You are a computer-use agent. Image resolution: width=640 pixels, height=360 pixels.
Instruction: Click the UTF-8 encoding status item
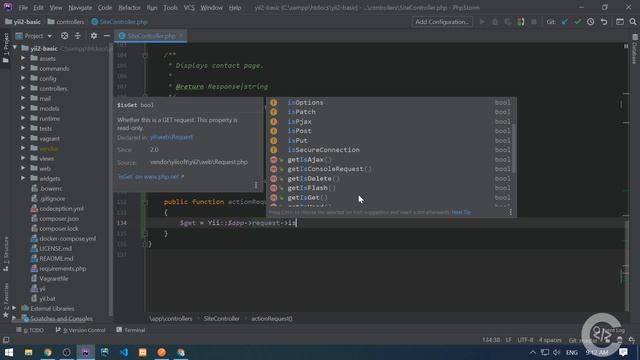coord(525,340)
